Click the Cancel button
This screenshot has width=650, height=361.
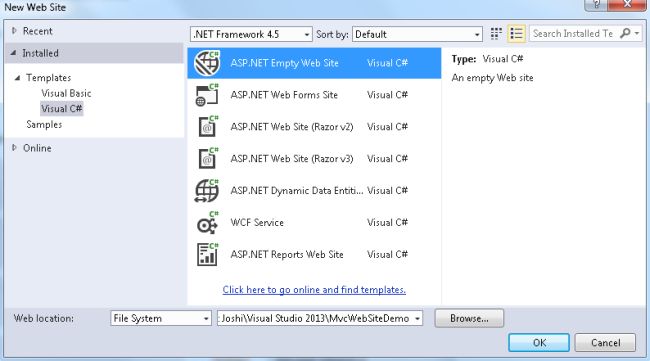[606, 343]
